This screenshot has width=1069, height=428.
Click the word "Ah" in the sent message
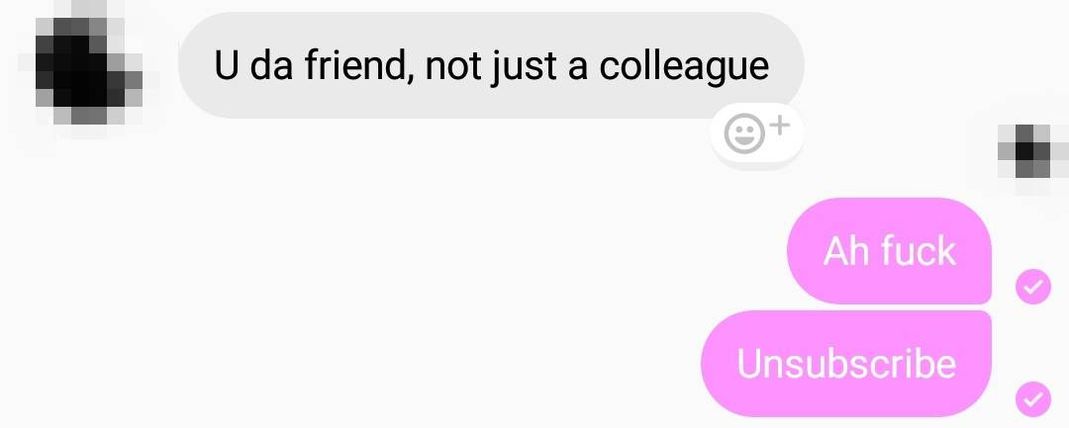click(x=846, y=251)
